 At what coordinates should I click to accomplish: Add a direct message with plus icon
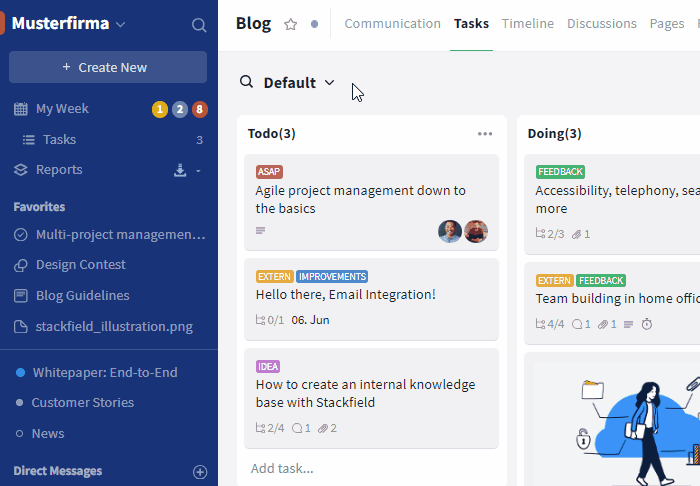[x=200, y=472]
